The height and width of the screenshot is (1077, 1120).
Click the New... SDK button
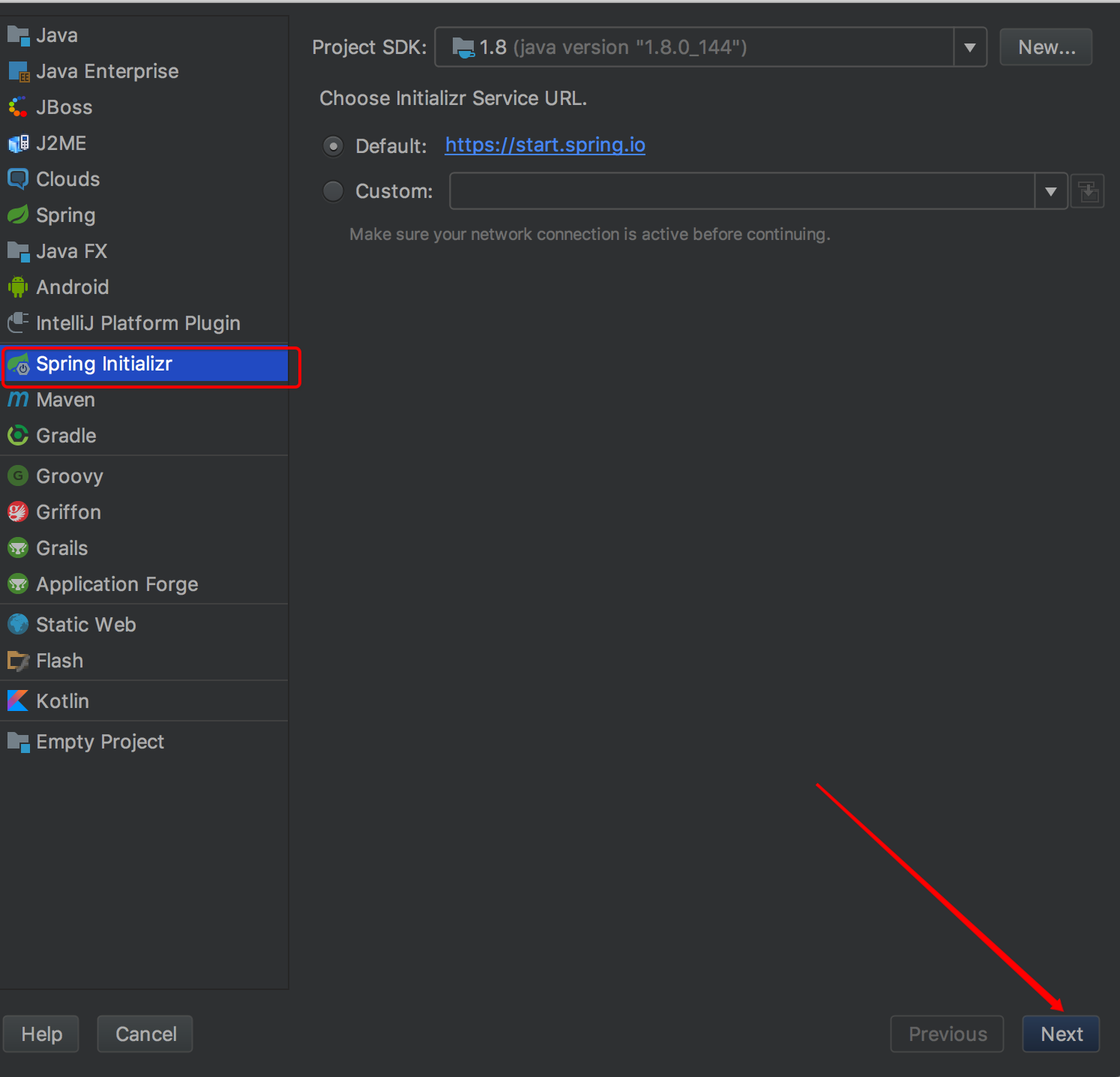(1046, 47)
